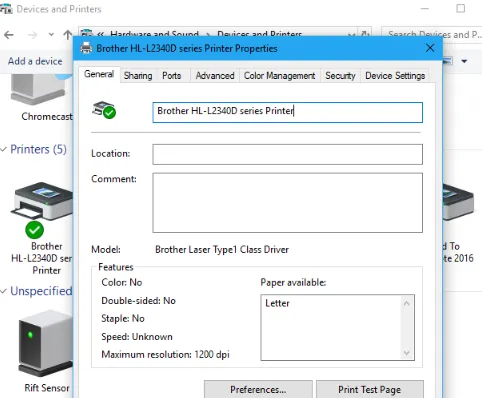This screenshot has width=482, height=398.
Task: Click the change view icon
Action: click(x=448, y=61)
